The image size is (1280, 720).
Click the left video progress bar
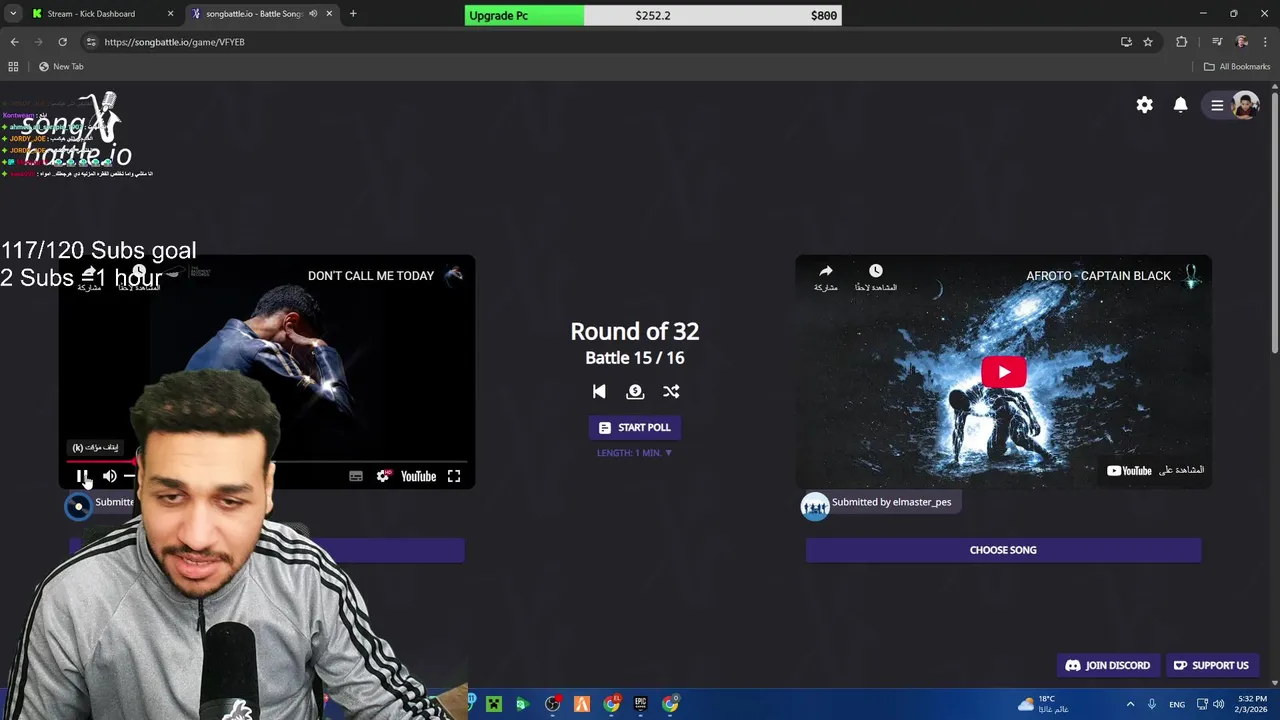pyautogui.click(x=266, y=462)
